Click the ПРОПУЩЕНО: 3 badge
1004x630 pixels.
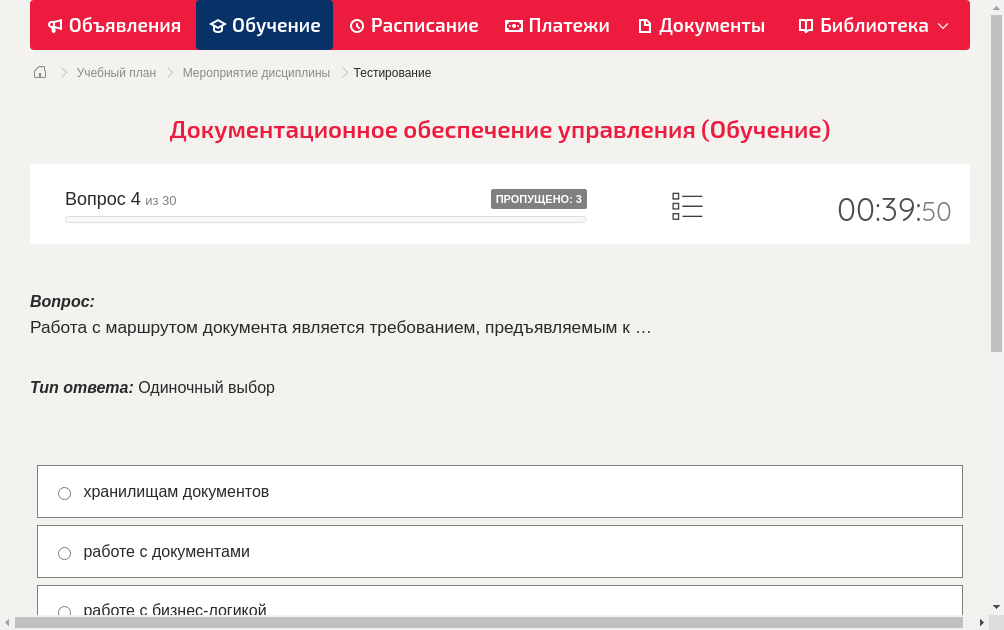[x=539, y=199]
